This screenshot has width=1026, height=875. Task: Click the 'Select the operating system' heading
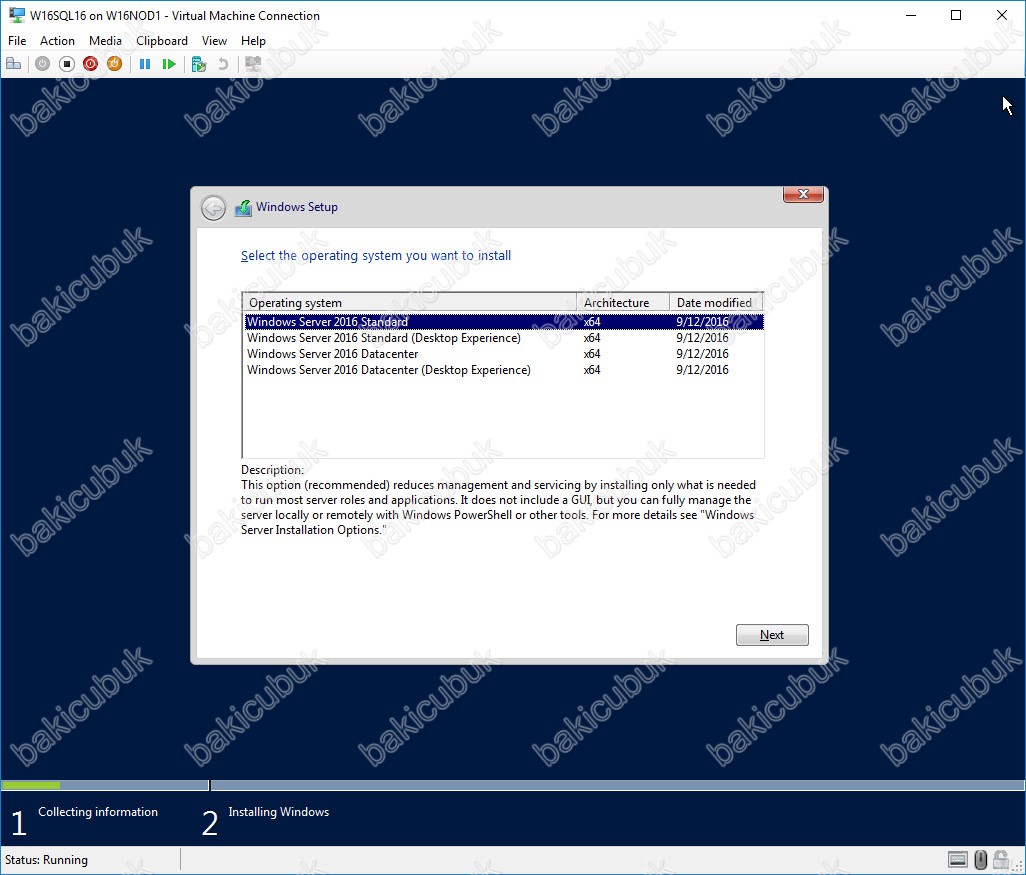tap(376, 255)
